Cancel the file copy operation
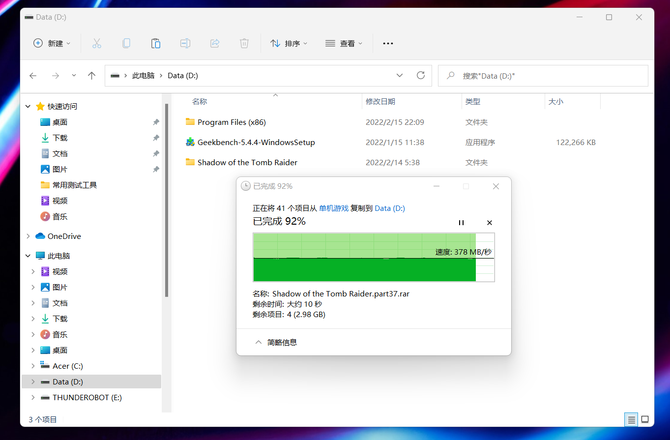The height and width of the screenshot is (440, 670). pyautogui.click(x=489, y=223)
